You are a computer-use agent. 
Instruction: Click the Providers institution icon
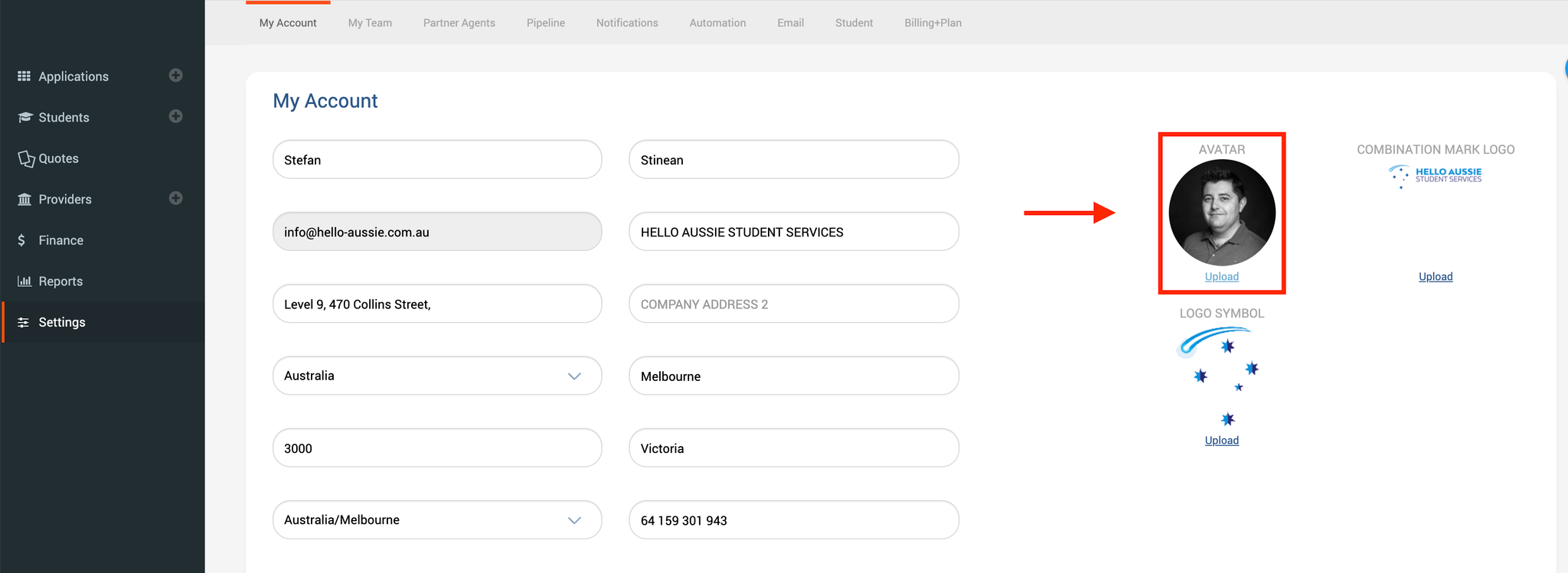24,199
